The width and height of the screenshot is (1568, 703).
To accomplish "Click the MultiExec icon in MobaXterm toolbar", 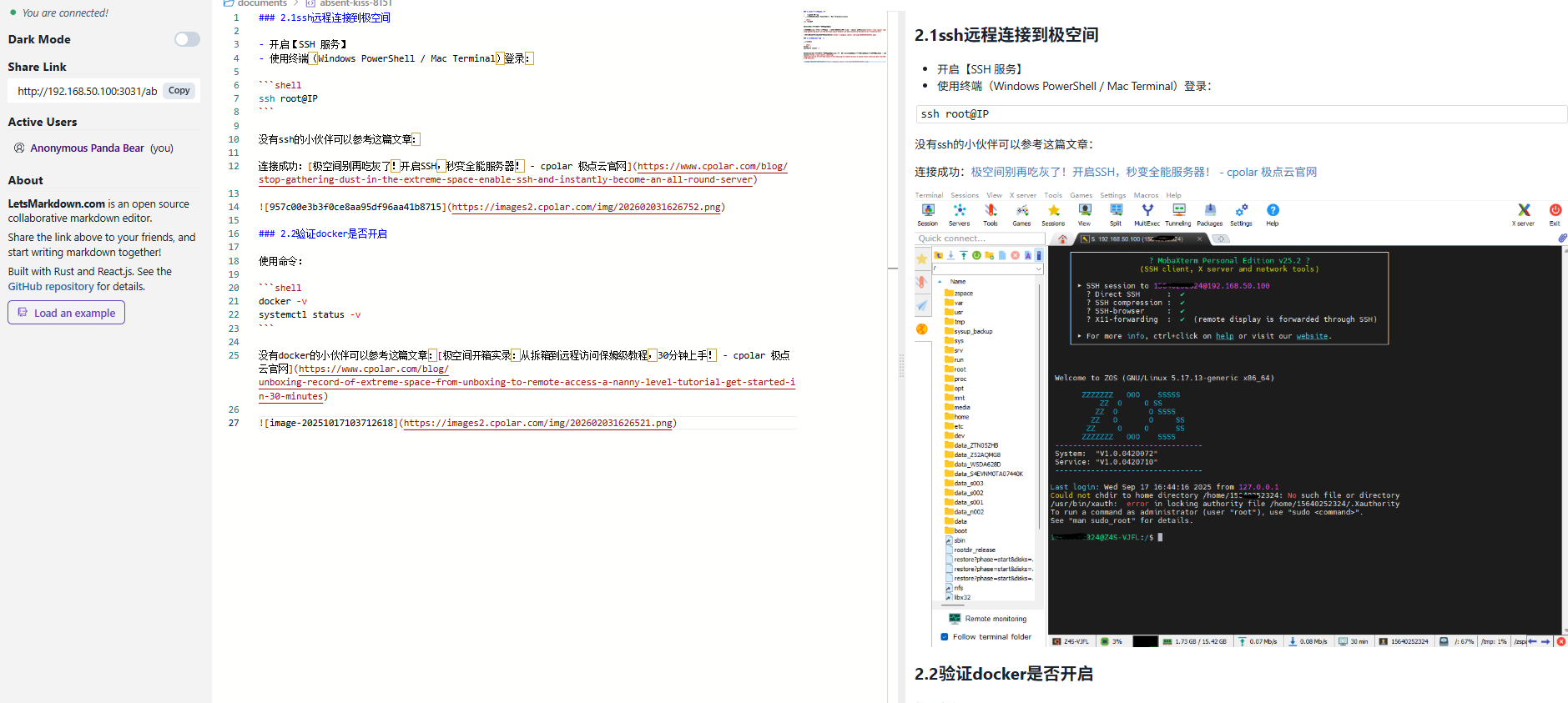I will click(x=1147, y=214).
